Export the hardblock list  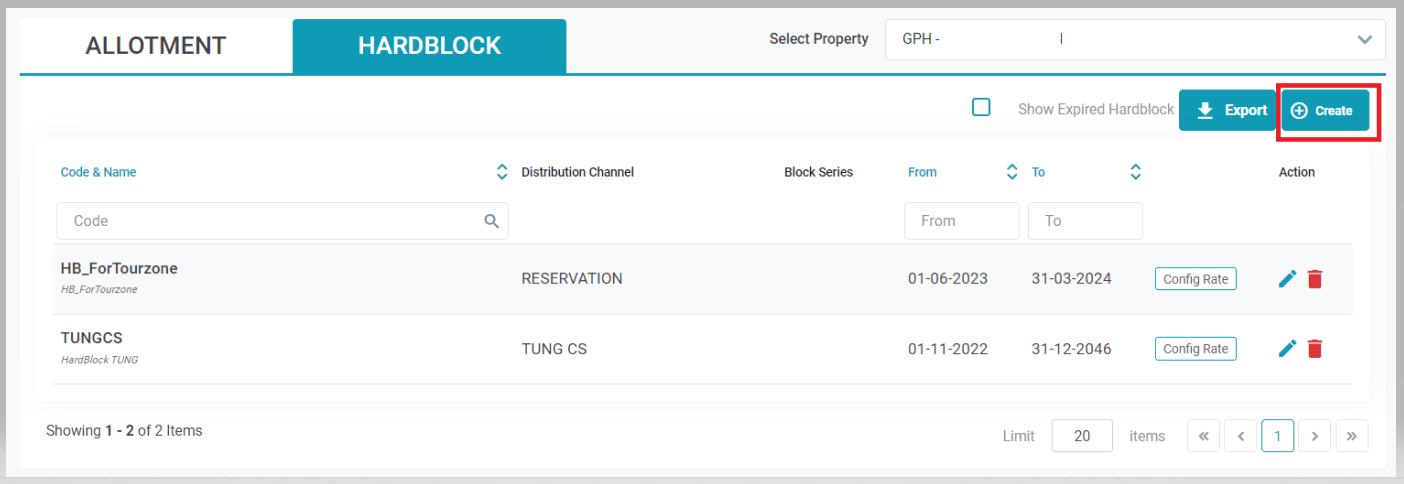[1231, 110]
